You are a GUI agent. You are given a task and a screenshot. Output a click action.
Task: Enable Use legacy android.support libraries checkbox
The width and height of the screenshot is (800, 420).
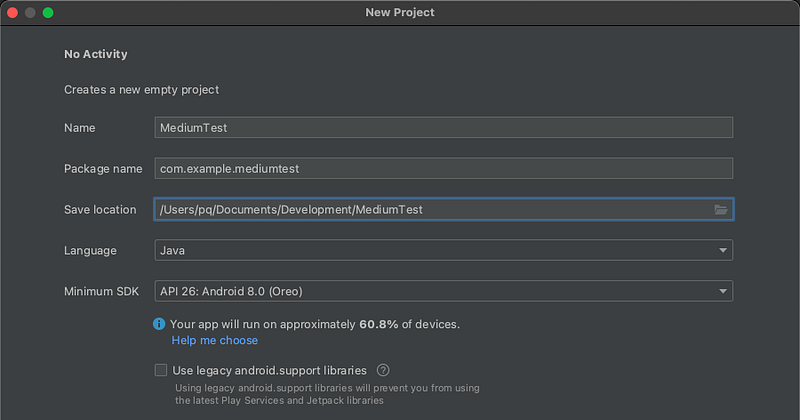pyautogui.click(x=161, y=370)
